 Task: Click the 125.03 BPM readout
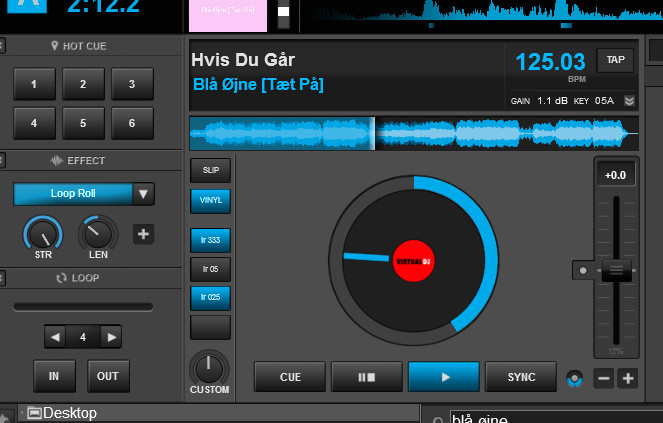click(551, 62)
